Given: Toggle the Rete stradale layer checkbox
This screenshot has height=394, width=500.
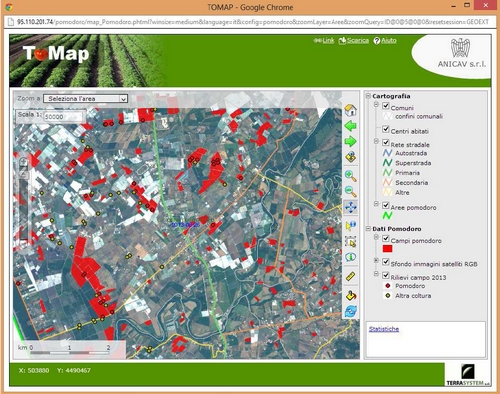Looking at the screenshot, I should 386,143.
